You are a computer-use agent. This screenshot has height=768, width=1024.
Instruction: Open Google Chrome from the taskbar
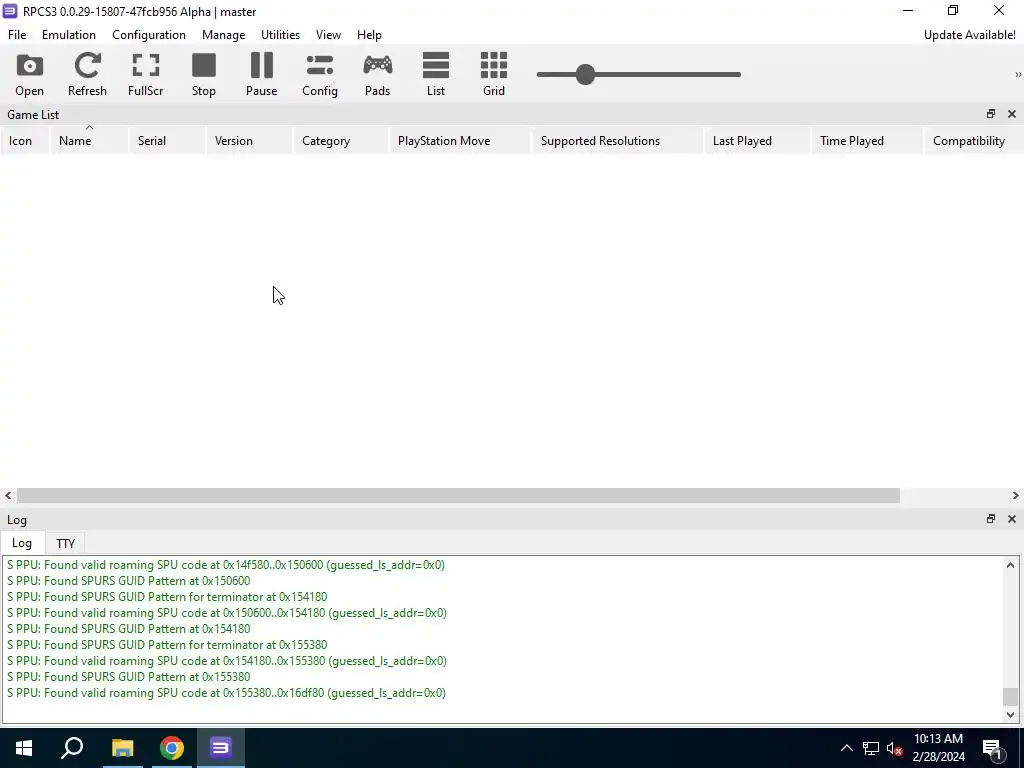coord(172,748)
